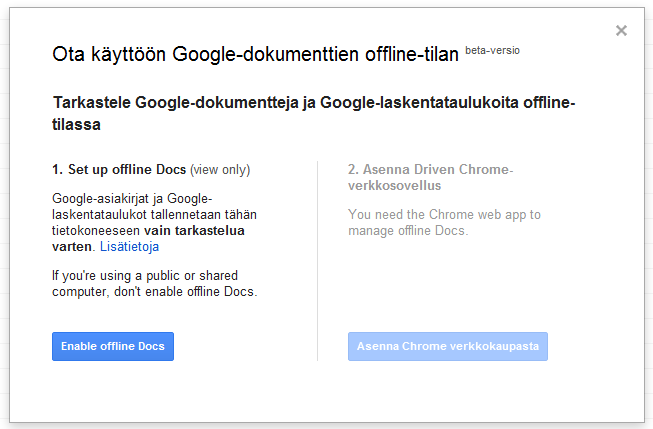
Task: Click the '(view only)' text
Action: 220,170
